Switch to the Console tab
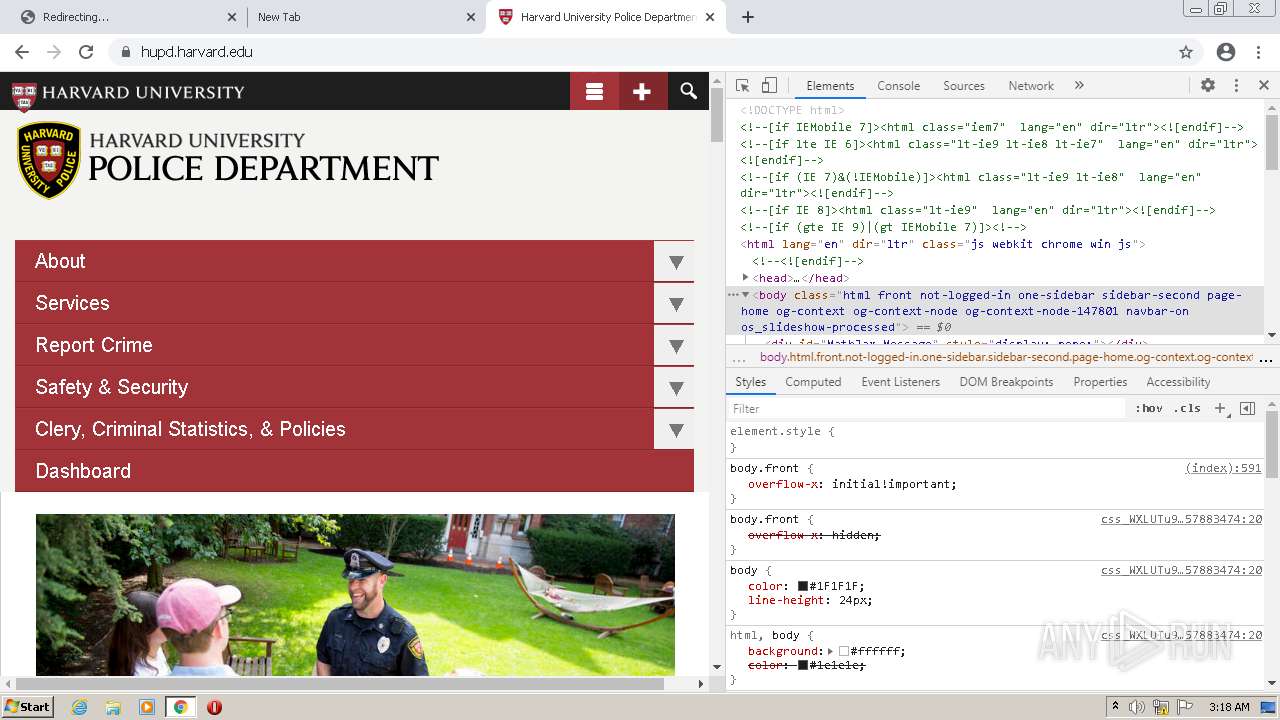The image size is (1280, 720). 898,86
